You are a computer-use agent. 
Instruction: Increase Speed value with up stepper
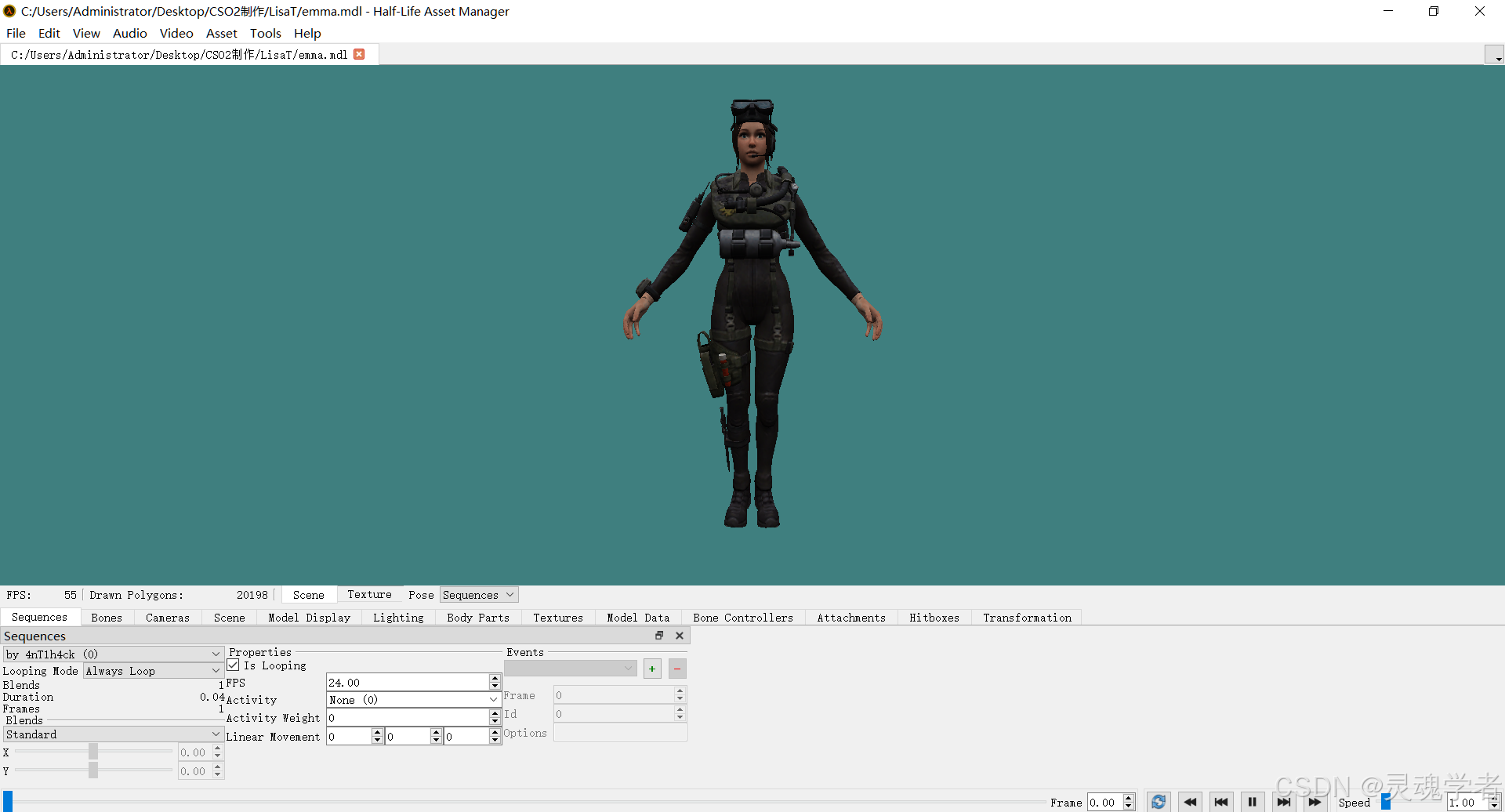(x=1494, y=797)
